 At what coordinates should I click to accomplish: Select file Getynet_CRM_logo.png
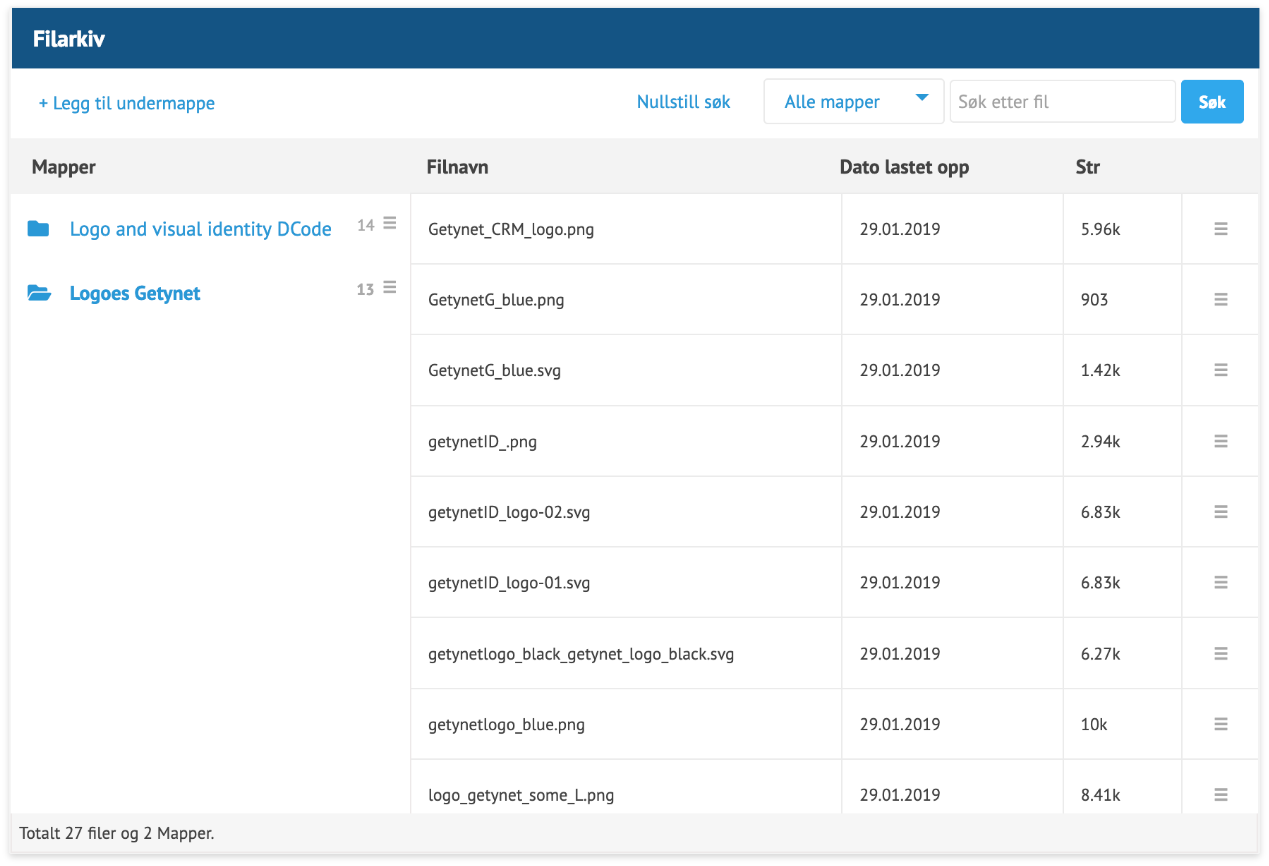tap(511, 229)
